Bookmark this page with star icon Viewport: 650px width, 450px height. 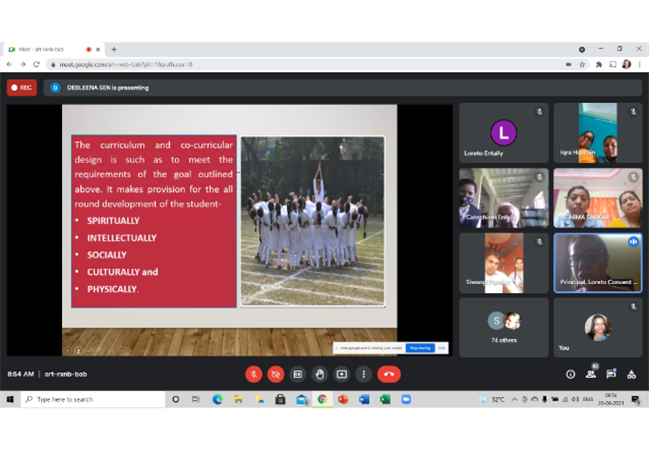click(x=582, y=64)
